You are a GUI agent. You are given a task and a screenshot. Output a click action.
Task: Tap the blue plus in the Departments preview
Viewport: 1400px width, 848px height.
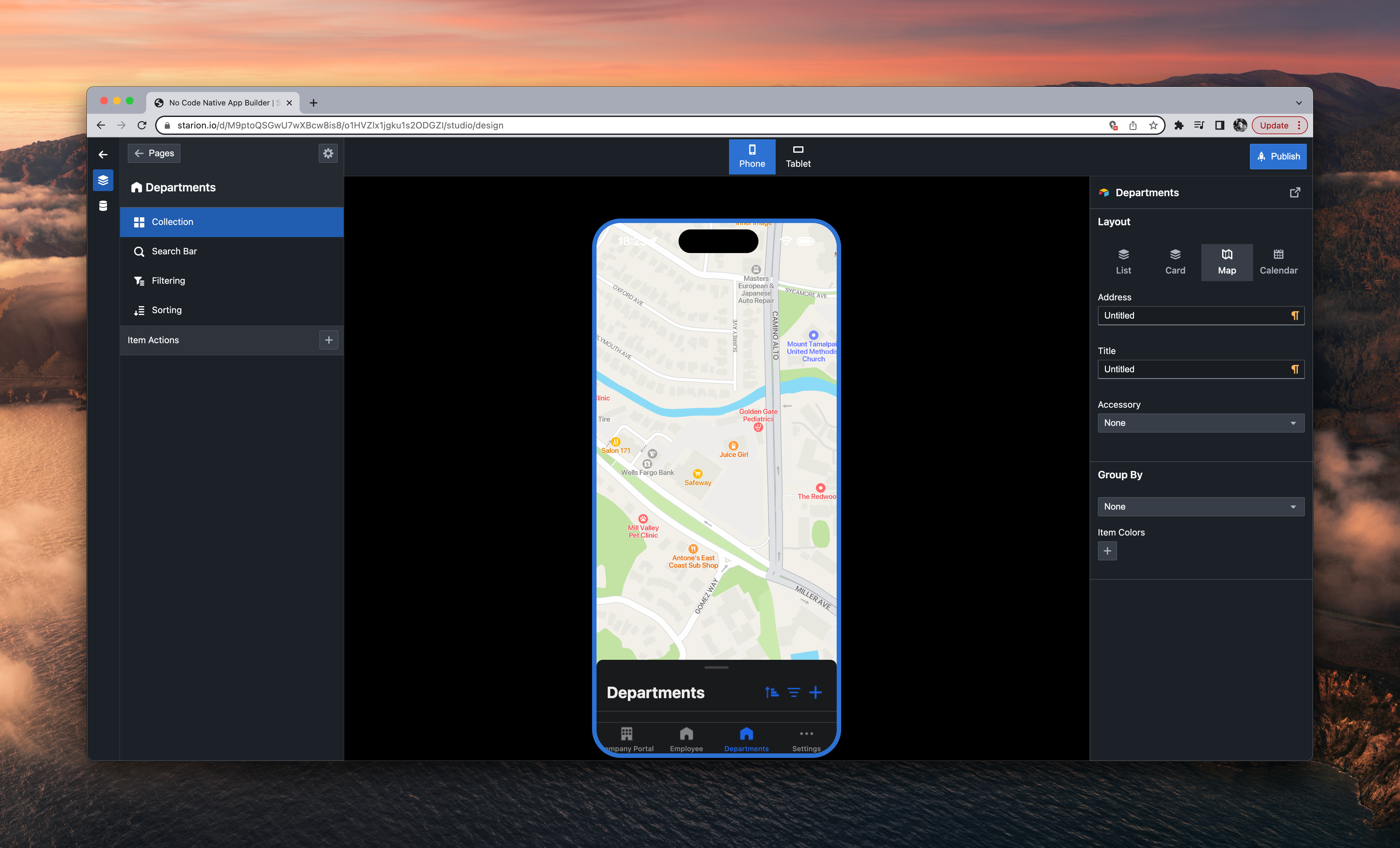(815, 692)
